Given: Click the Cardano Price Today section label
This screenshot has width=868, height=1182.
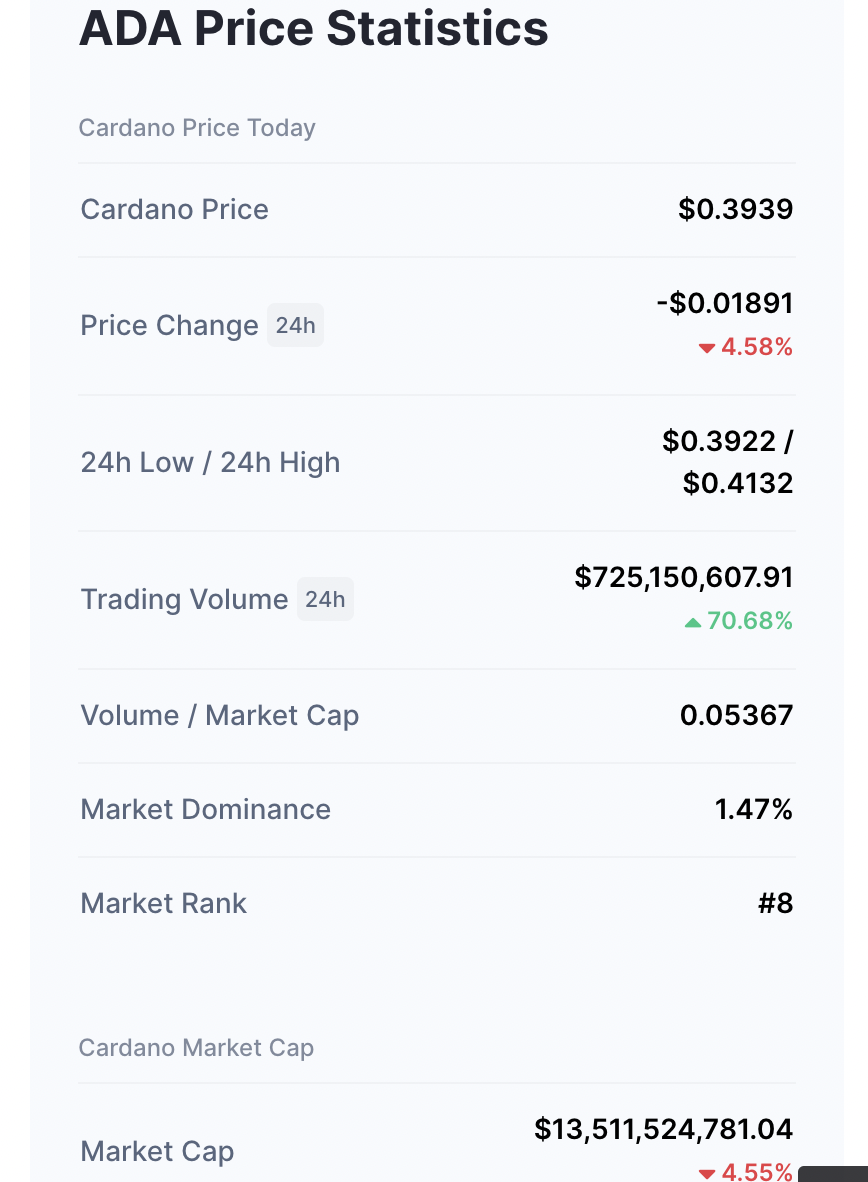Looking at the screenshot, I should (197, 128).
